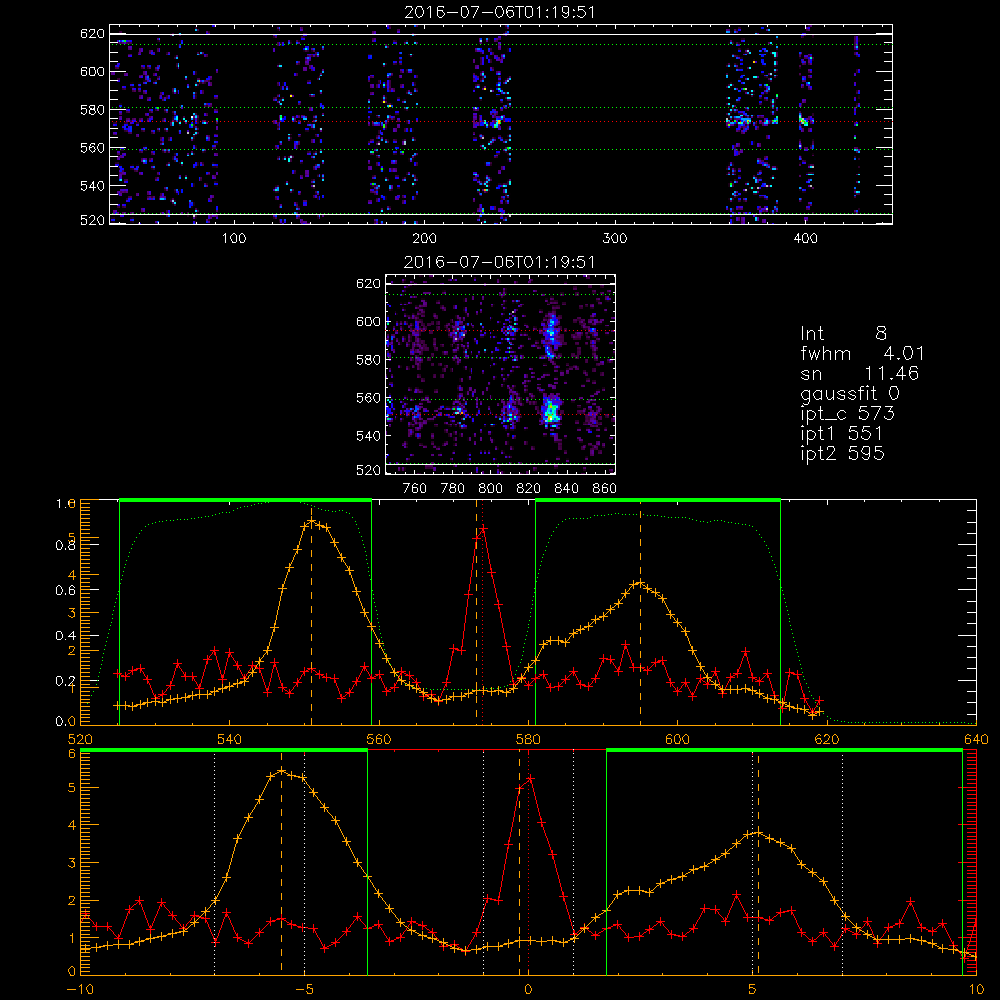Click y-axis label 540 of the wide spectrogram
Viewport: 1000px width, 1000px height.
pos(92,186)
